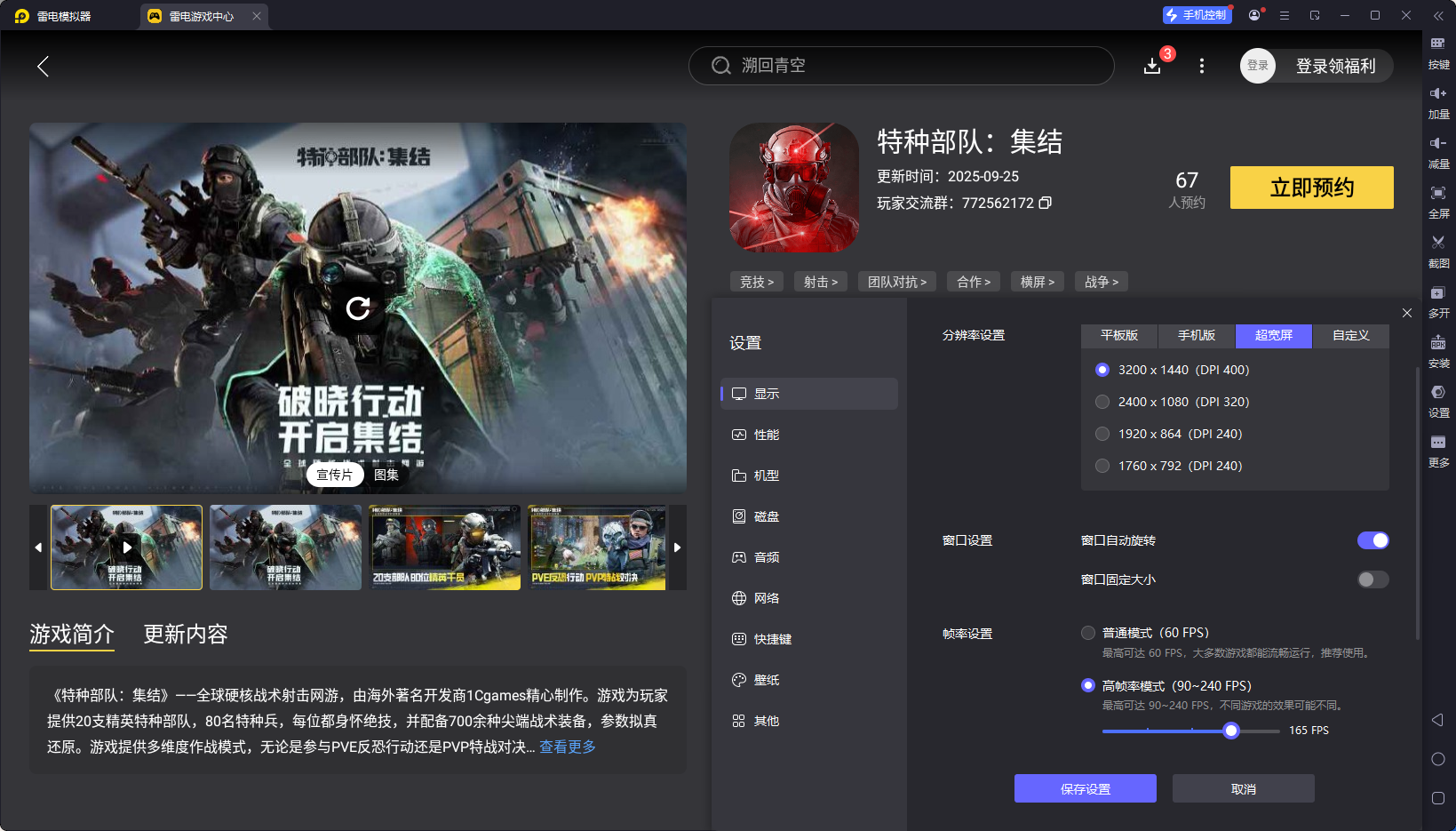The height and width of the screenshot is (831, 1456).
Task: Copy the player group number 772562172
Action: (x=1046, y=203)
